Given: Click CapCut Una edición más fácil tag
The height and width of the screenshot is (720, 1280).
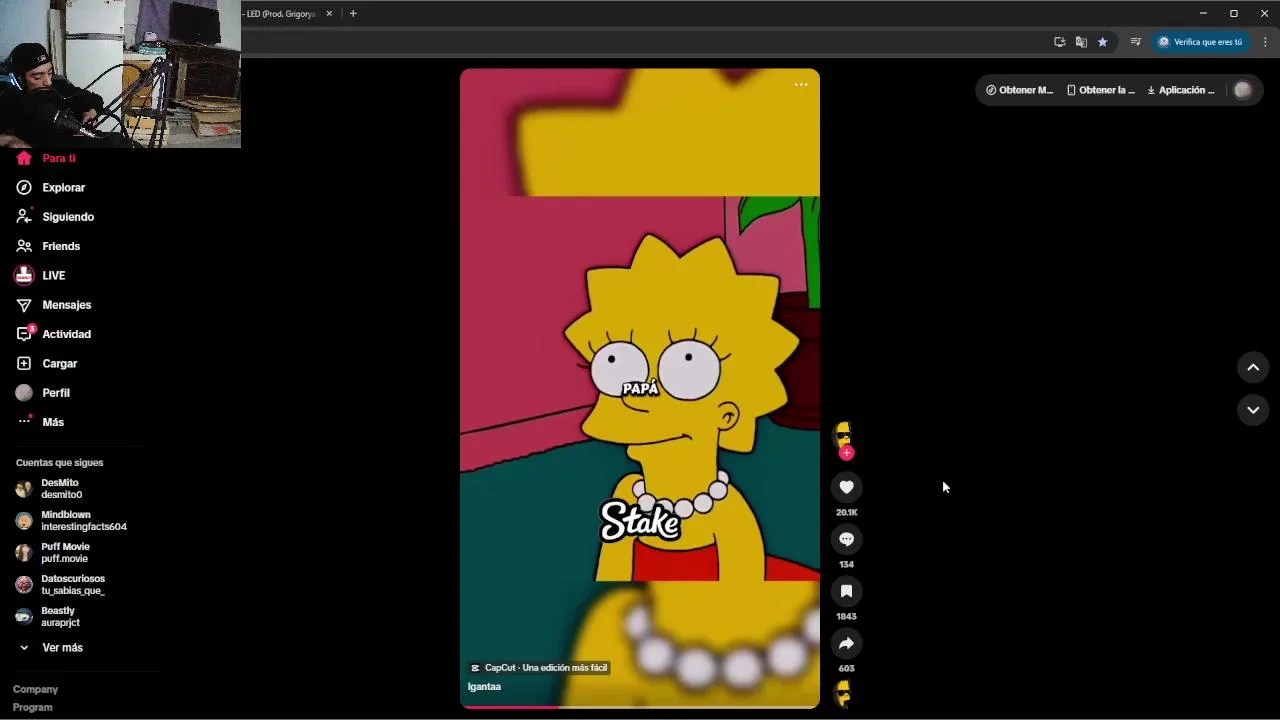Looking at the screenshot, I should (x=539, y=668).
